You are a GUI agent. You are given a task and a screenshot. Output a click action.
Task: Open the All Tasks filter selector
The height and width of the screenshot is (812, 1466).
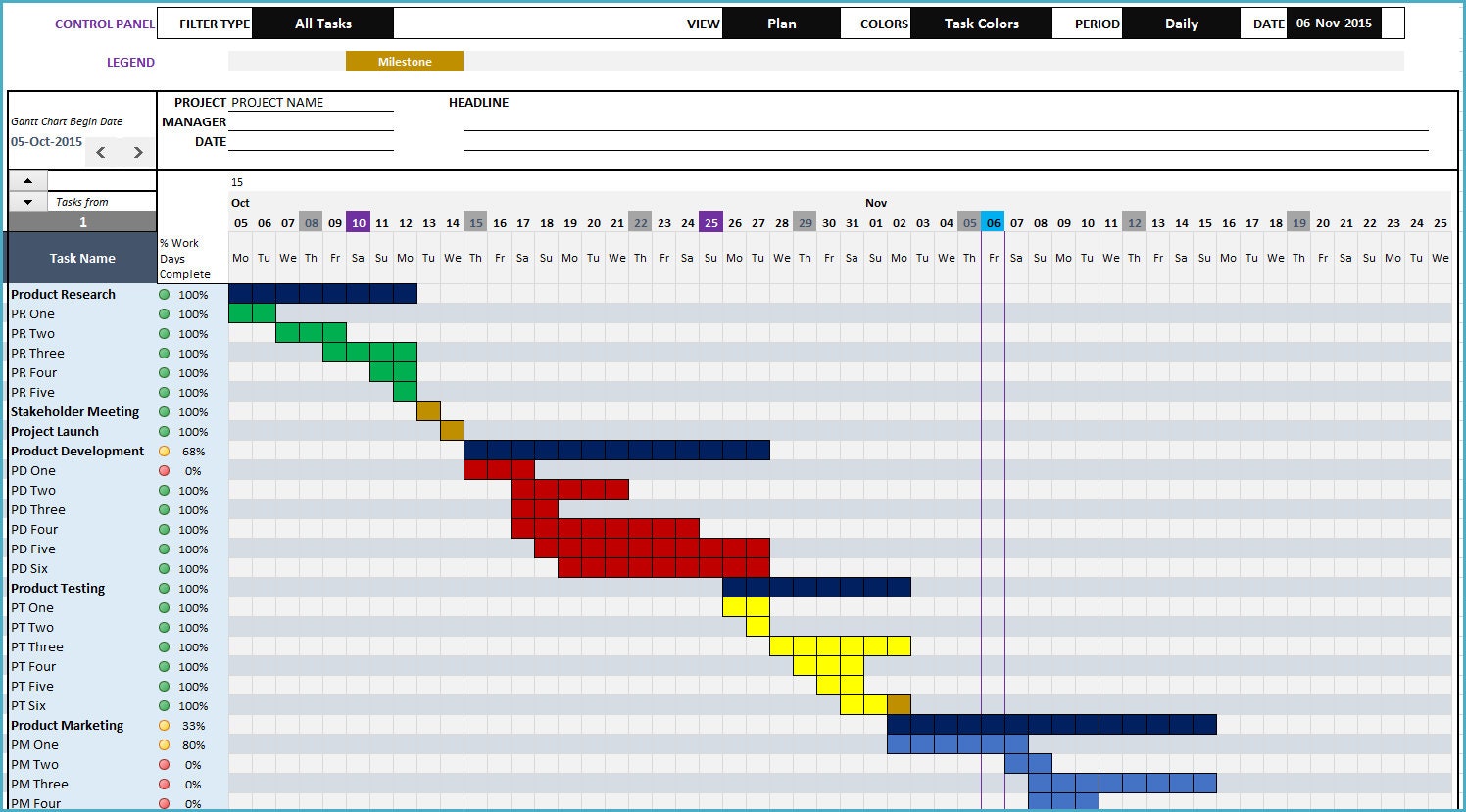(x=323, y=23)
